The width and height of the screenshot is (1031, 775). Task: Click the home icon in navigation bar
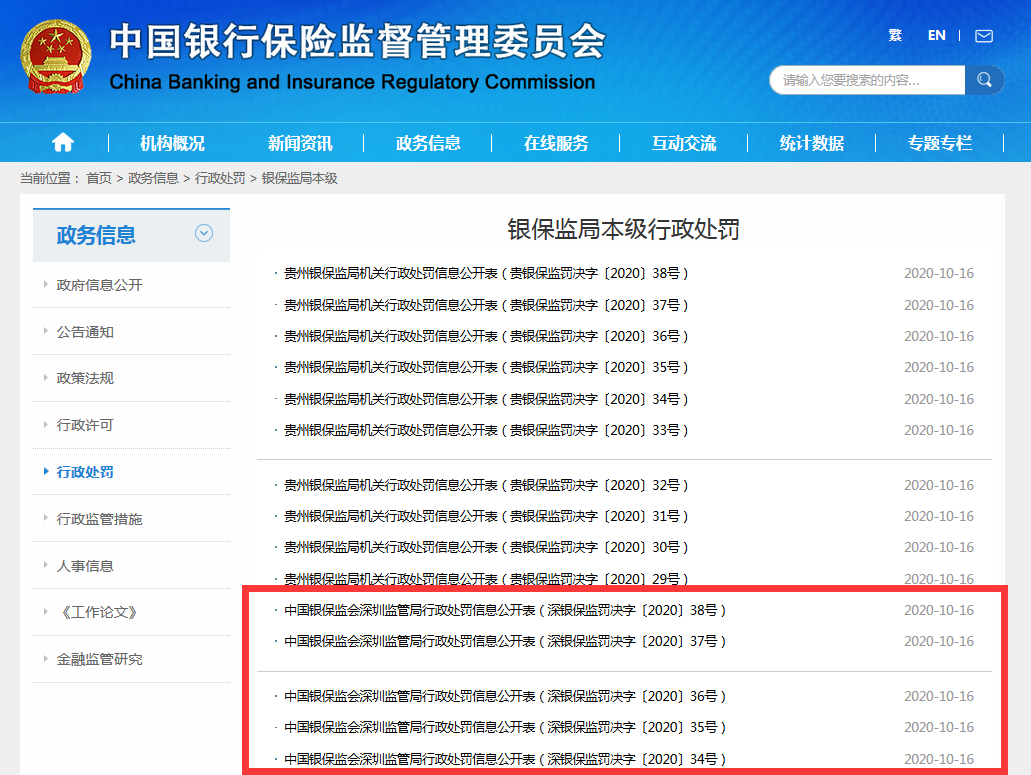[x=63, y=142]
